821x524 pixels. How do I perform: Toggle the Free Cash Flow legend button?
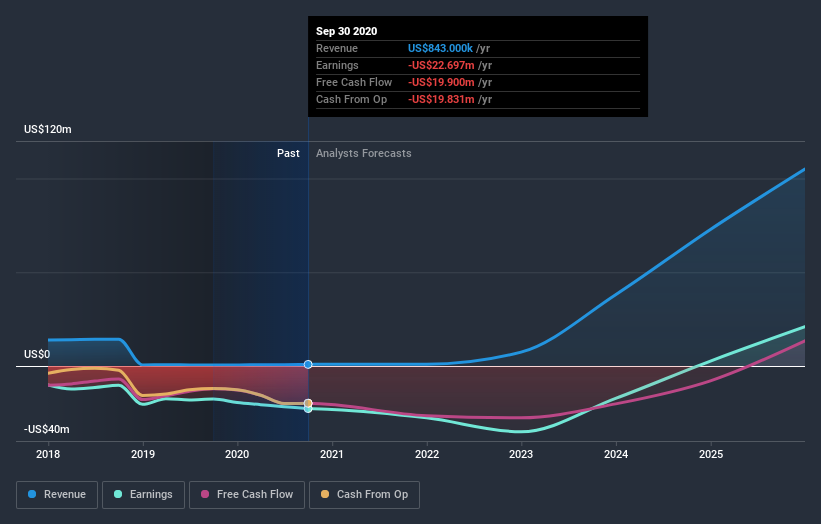(247, 495)
